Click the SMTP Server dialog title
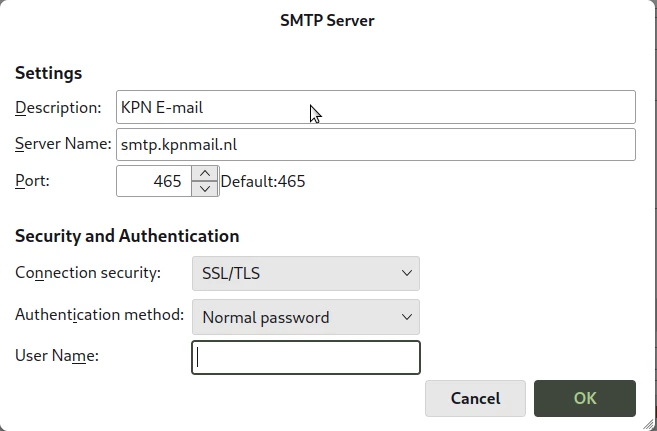657x431 pixels. tap(327, 20)
